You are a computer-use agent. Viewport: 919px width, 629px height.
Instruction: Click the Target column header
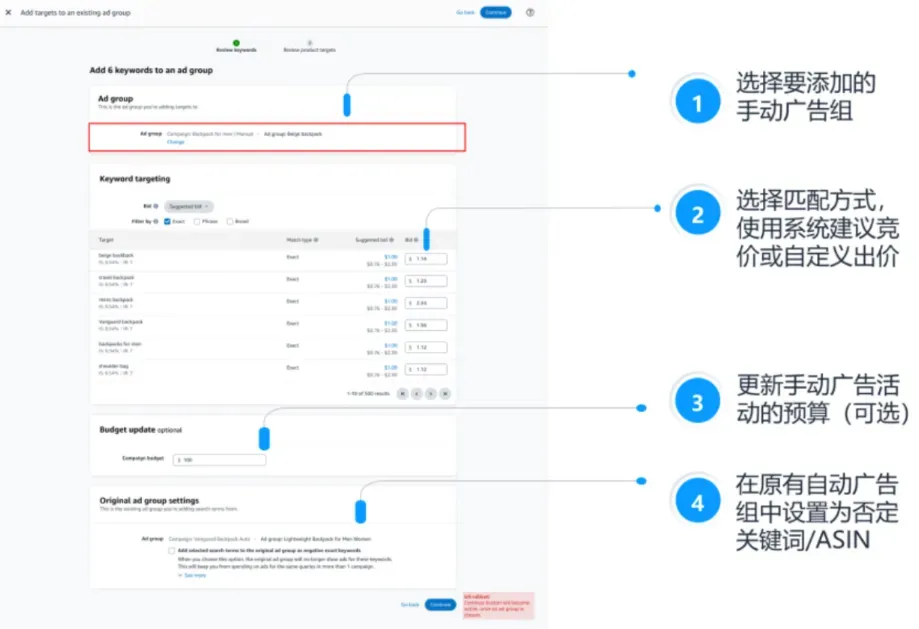point(106,240)
